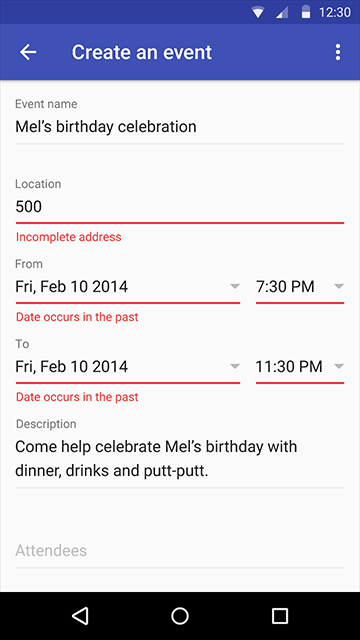Image resolution: width=360 pixels, height=640 pixels.
Task: Tap the back arrow in the header
Action: 28,52
